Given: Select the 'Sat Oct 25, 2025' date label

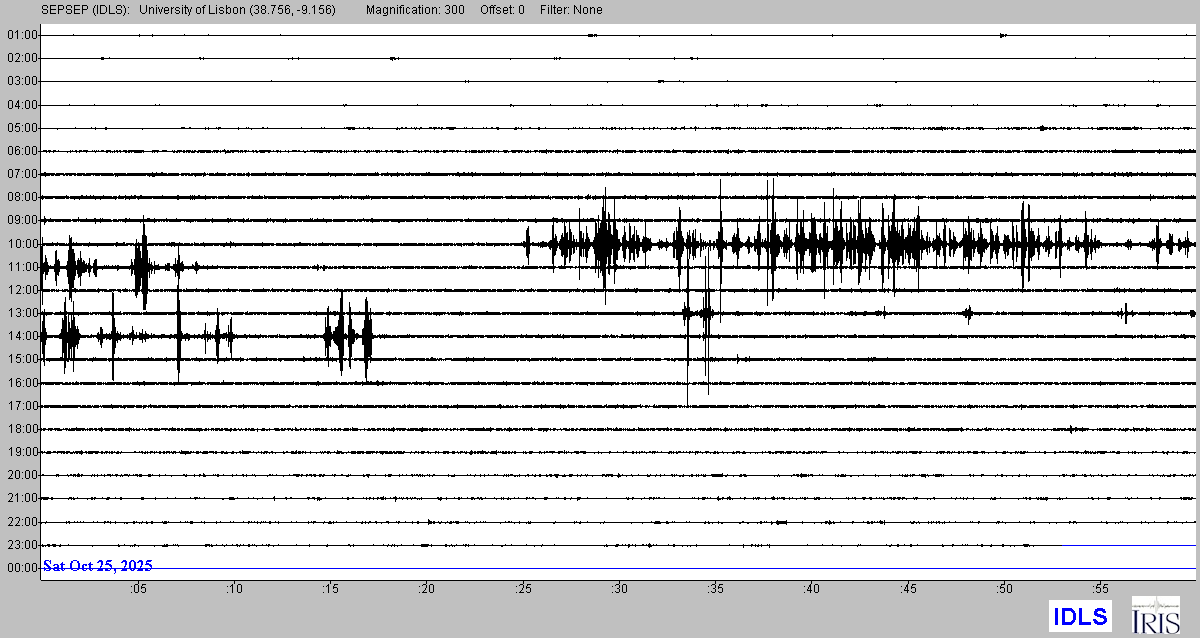Looking at the screenshot, I should pyautogui.click(x=97, y=566).
